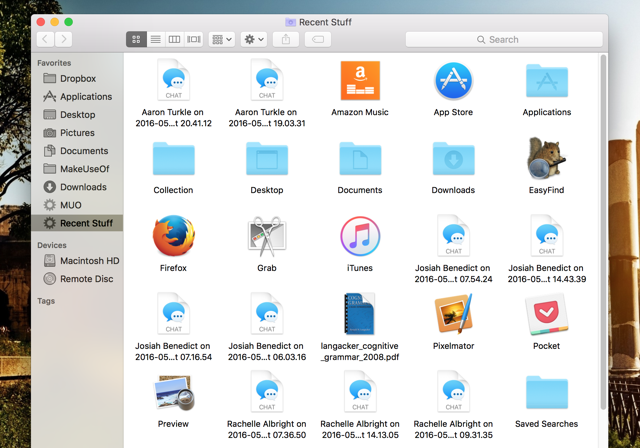Select the Pocket app icon
The height and width of the screenshot is (448, 640).
(546, 315)
